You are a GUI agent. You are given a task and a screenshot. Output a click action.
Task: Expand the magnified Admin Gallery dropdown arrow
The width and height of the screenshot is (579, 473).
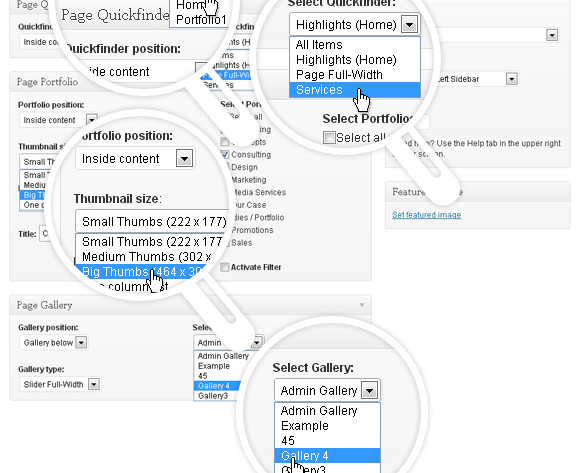pyautogui.click(x=370, y=390)
